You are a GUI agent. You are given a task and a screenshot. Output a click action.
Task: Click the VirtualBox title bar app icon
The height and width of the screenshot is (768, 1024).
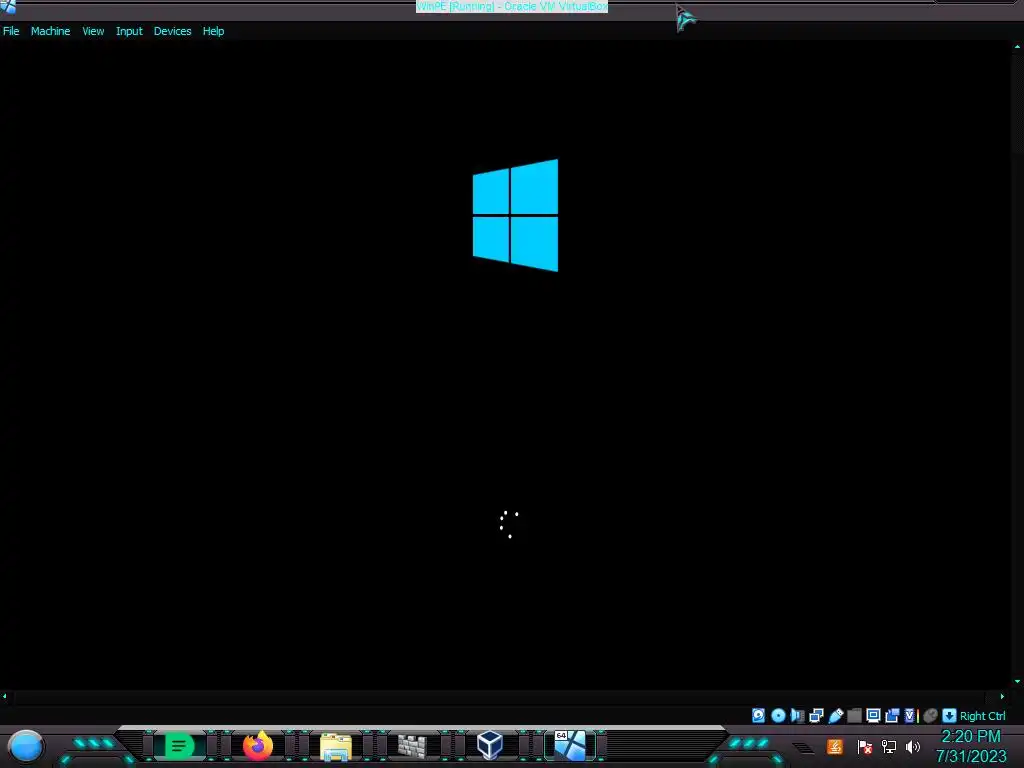[8, 7]
